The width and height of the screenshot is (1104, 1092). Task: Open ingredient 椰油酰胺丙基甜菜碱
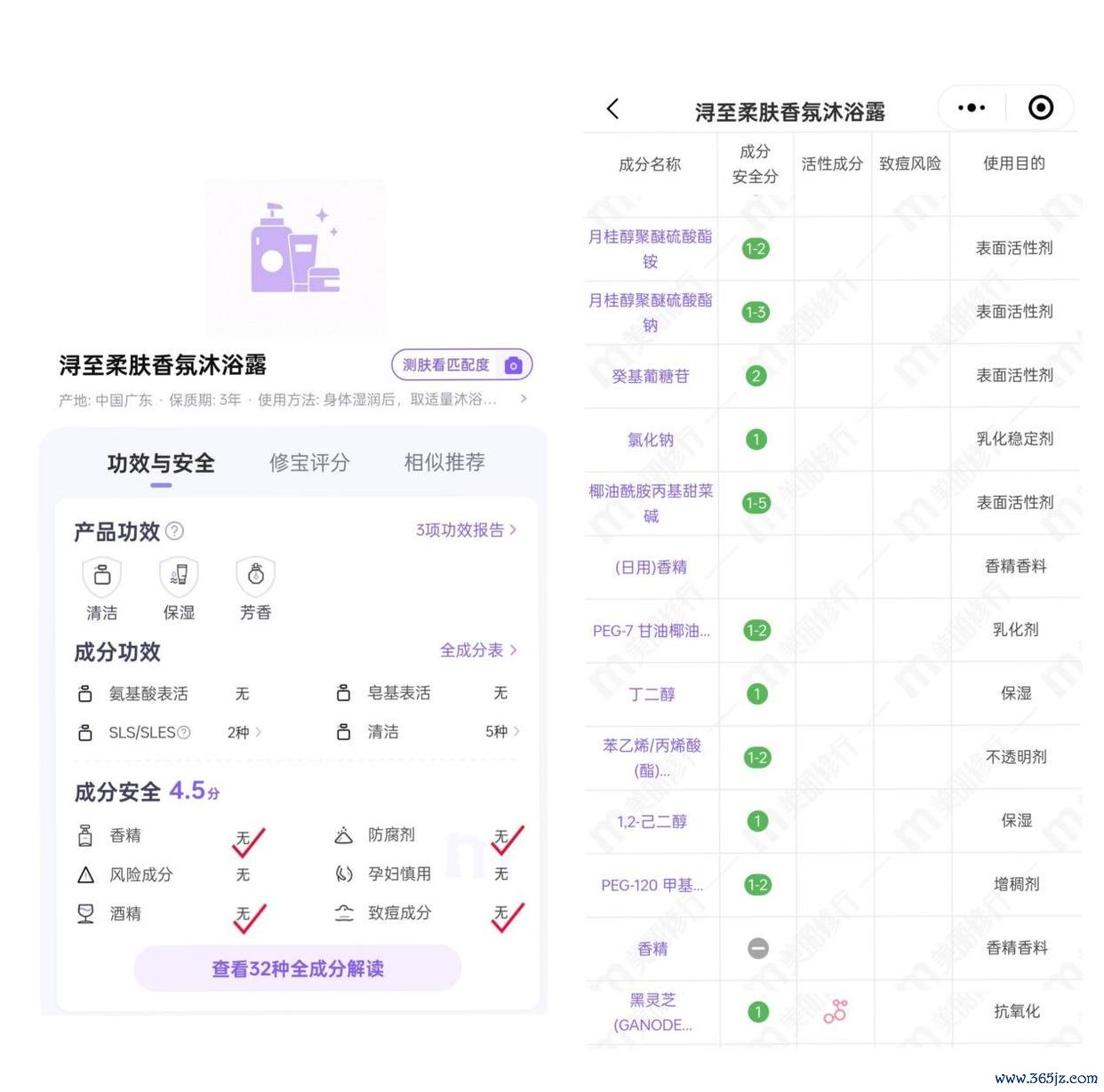click(x=652, y=503)
